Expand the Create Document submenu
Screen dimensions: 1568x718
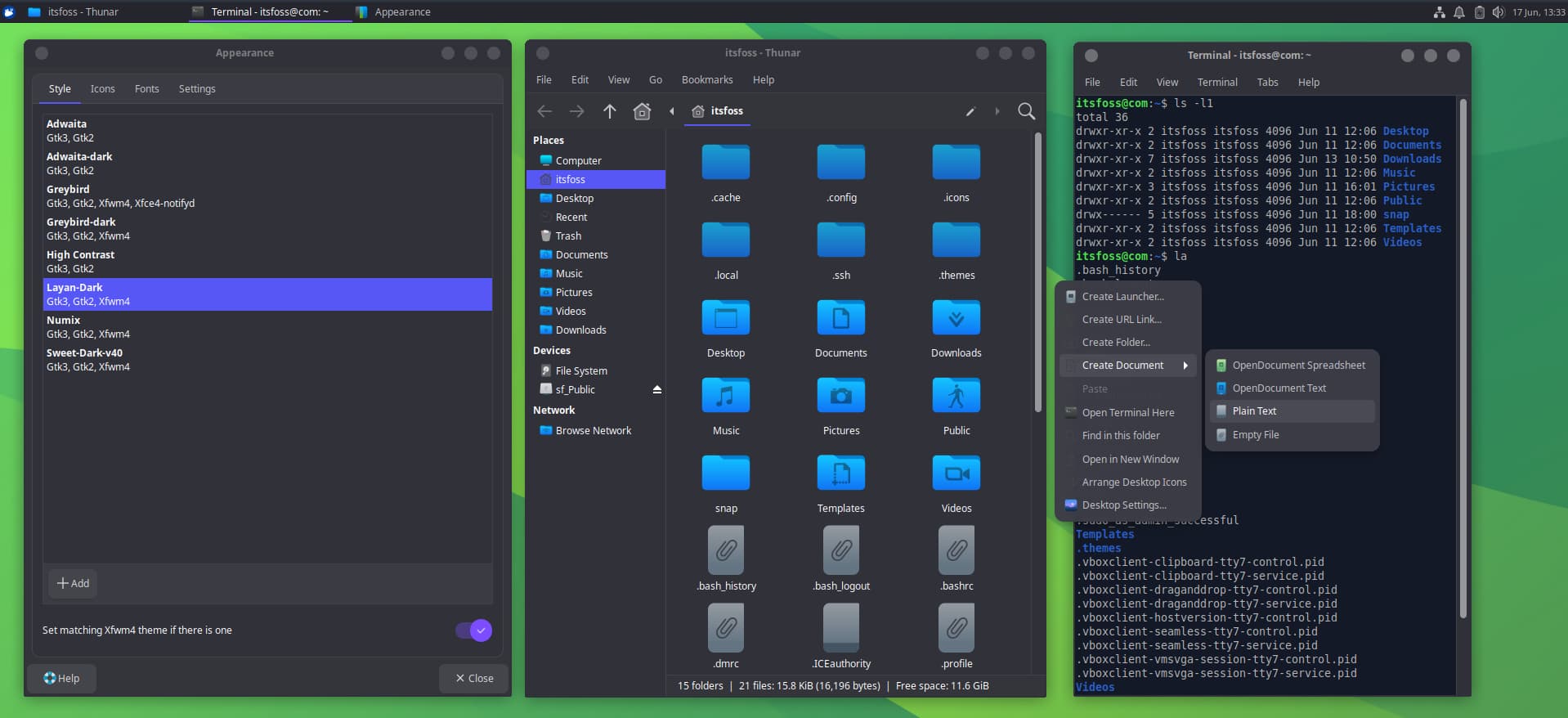(x=1128, y=366)
